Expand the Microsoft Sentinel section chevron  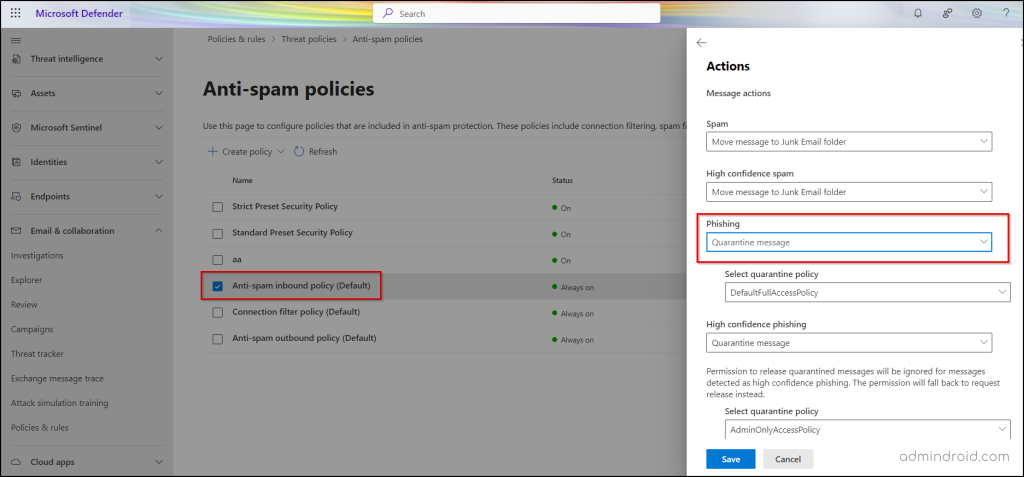point(159,127)
